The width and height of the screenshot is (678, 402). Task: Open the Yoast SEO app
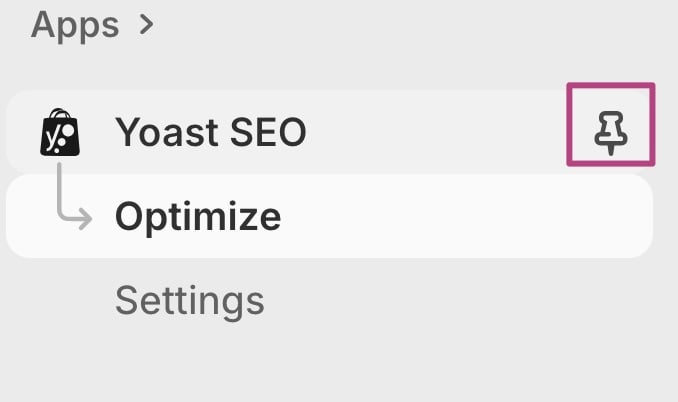[x=210, y=132]
